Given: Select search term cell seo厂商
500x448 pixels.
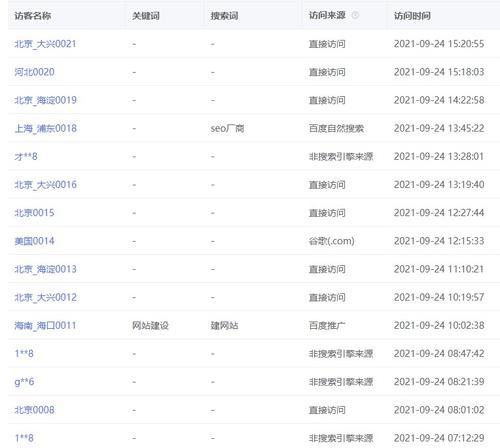Looking at the screenshot, I should pos(227,128).
